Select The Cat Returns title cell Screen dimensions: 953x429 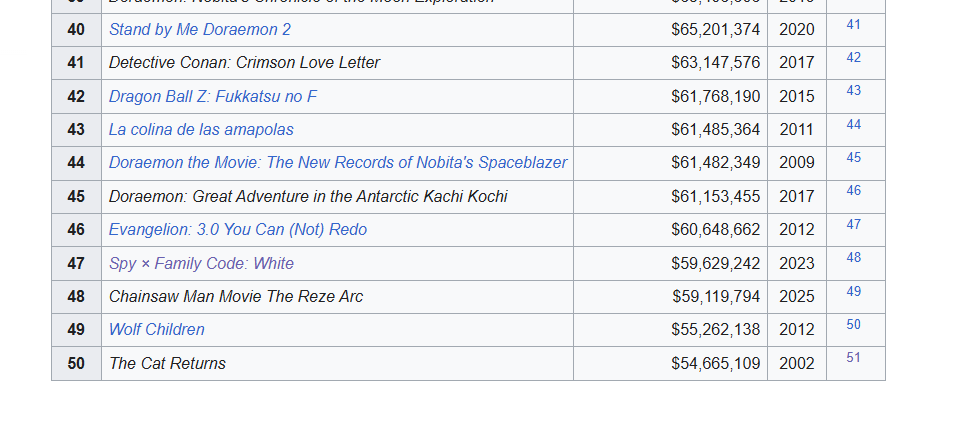(x=337, y=363)
